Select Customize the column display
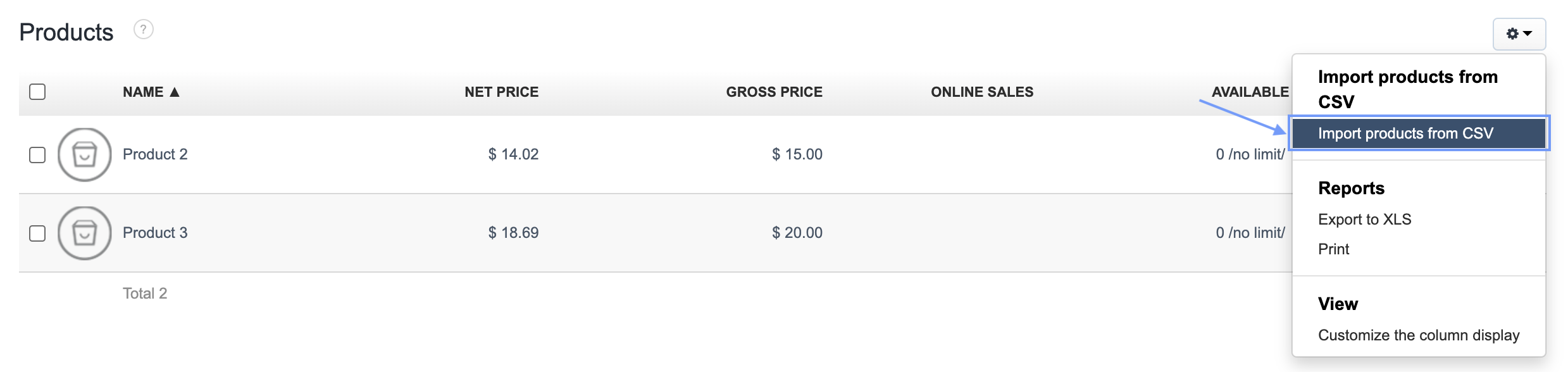This screenshot has width=1568, height=372. point(1418,335)
